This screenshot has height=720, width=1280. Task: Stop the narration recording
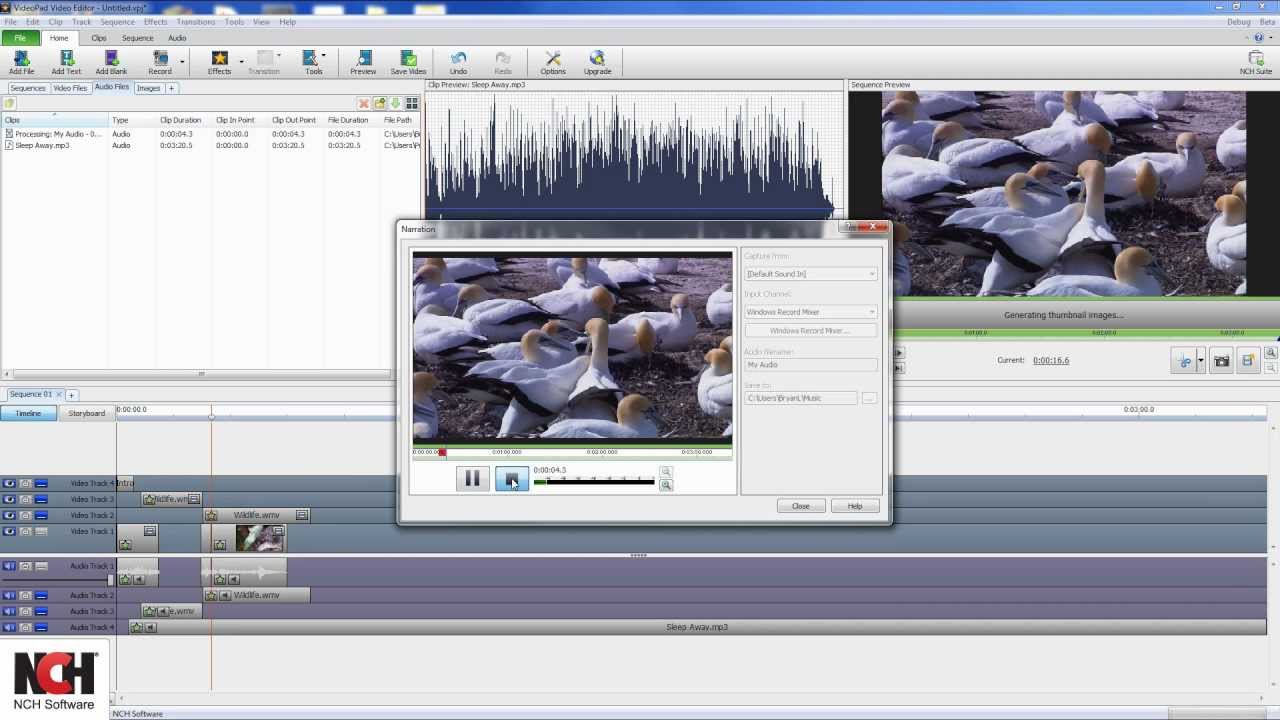click(512, 479)
